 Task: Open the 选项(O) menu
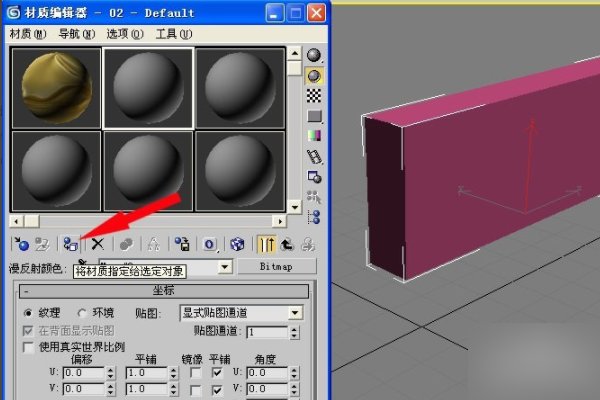coord(125,34)
